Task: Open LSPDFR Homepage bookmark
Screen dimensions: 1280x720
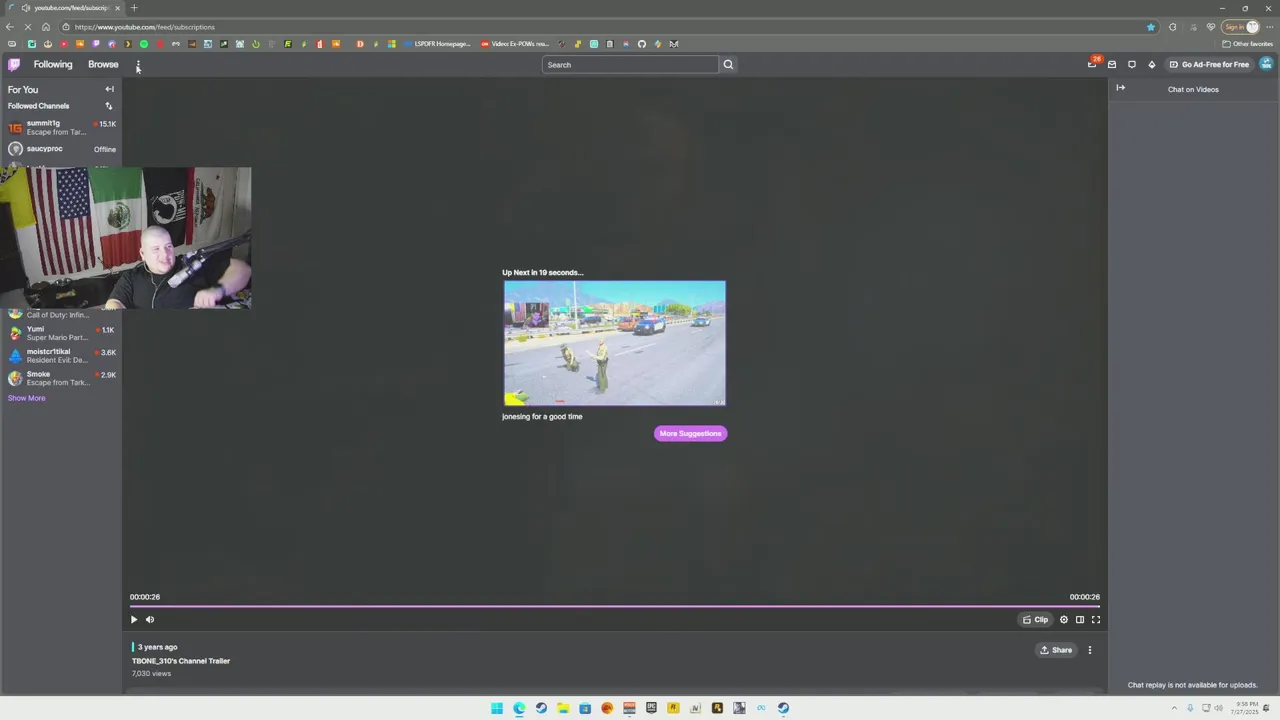Action: tap(437, 44)
